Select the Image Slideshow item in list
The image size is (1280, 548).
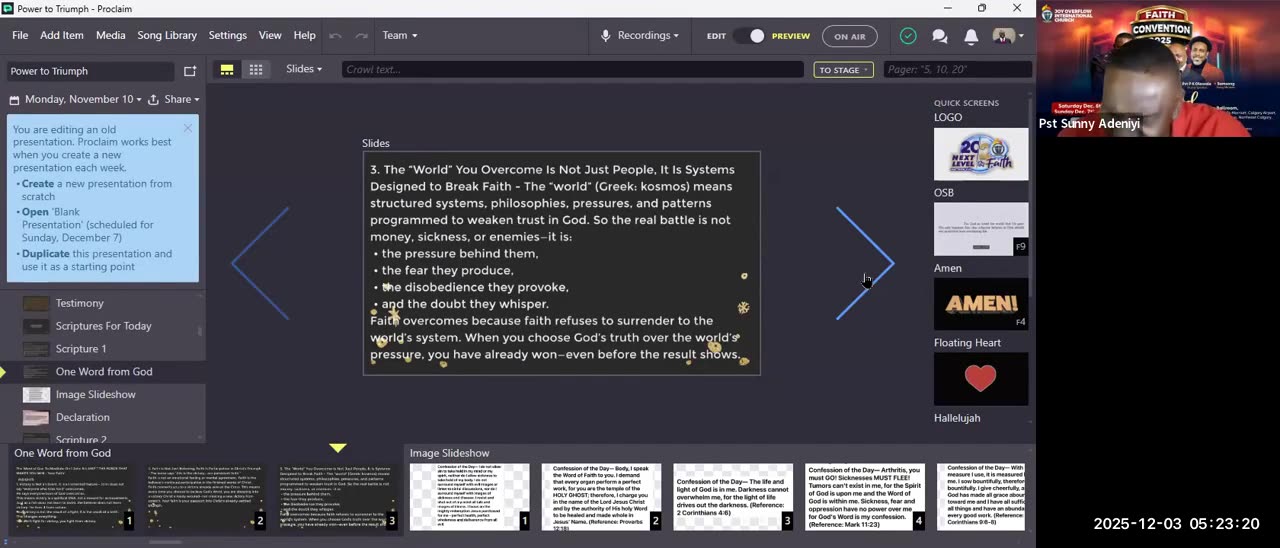[96, 395]
